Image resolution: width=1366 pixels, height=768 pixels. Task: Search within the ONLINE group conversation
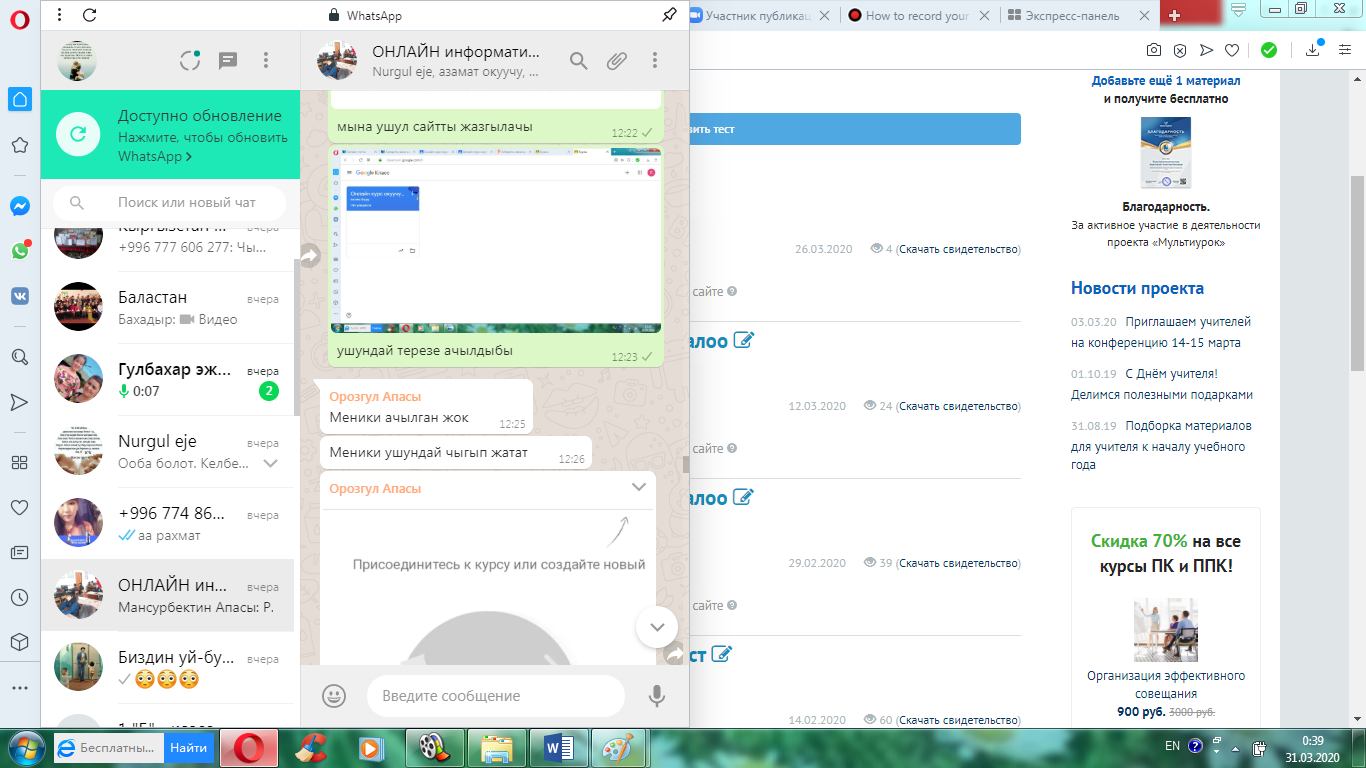[x=578, y=60]
